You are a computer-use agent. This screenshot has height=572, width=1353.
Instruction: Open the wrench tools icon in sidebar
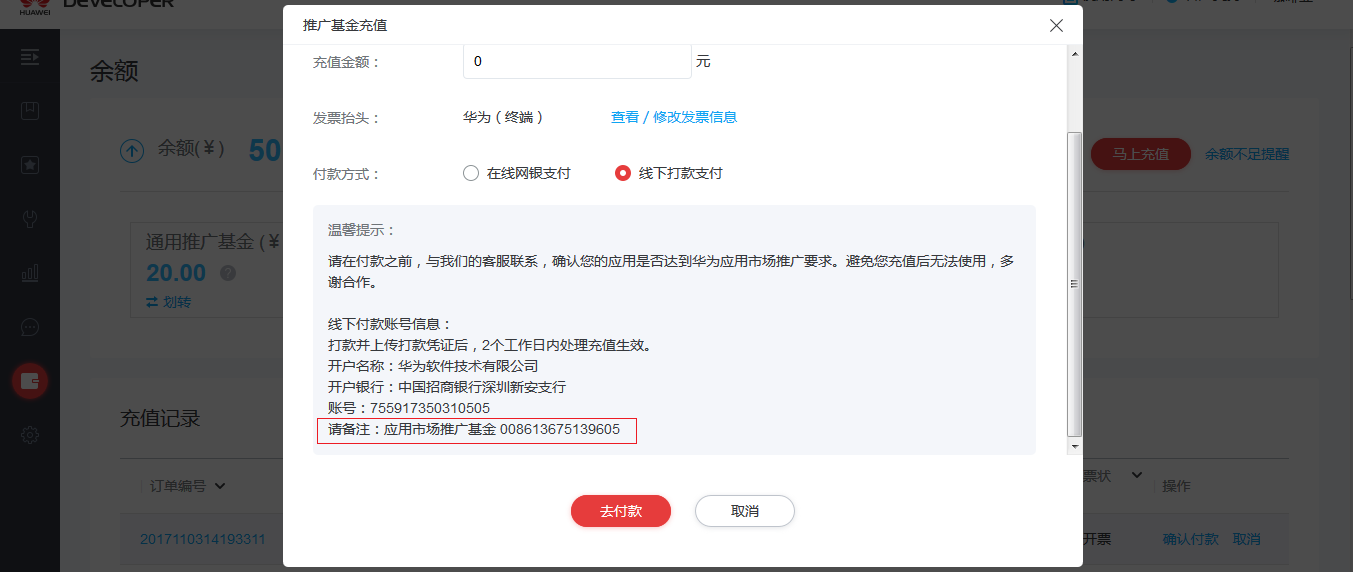(x=30, y=219)
